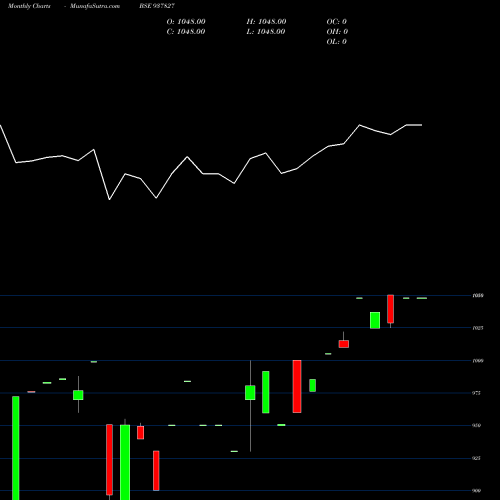Select the "O: 1048.00" open value
Viewport: 500px width, 500px height.
pos(186,22)
